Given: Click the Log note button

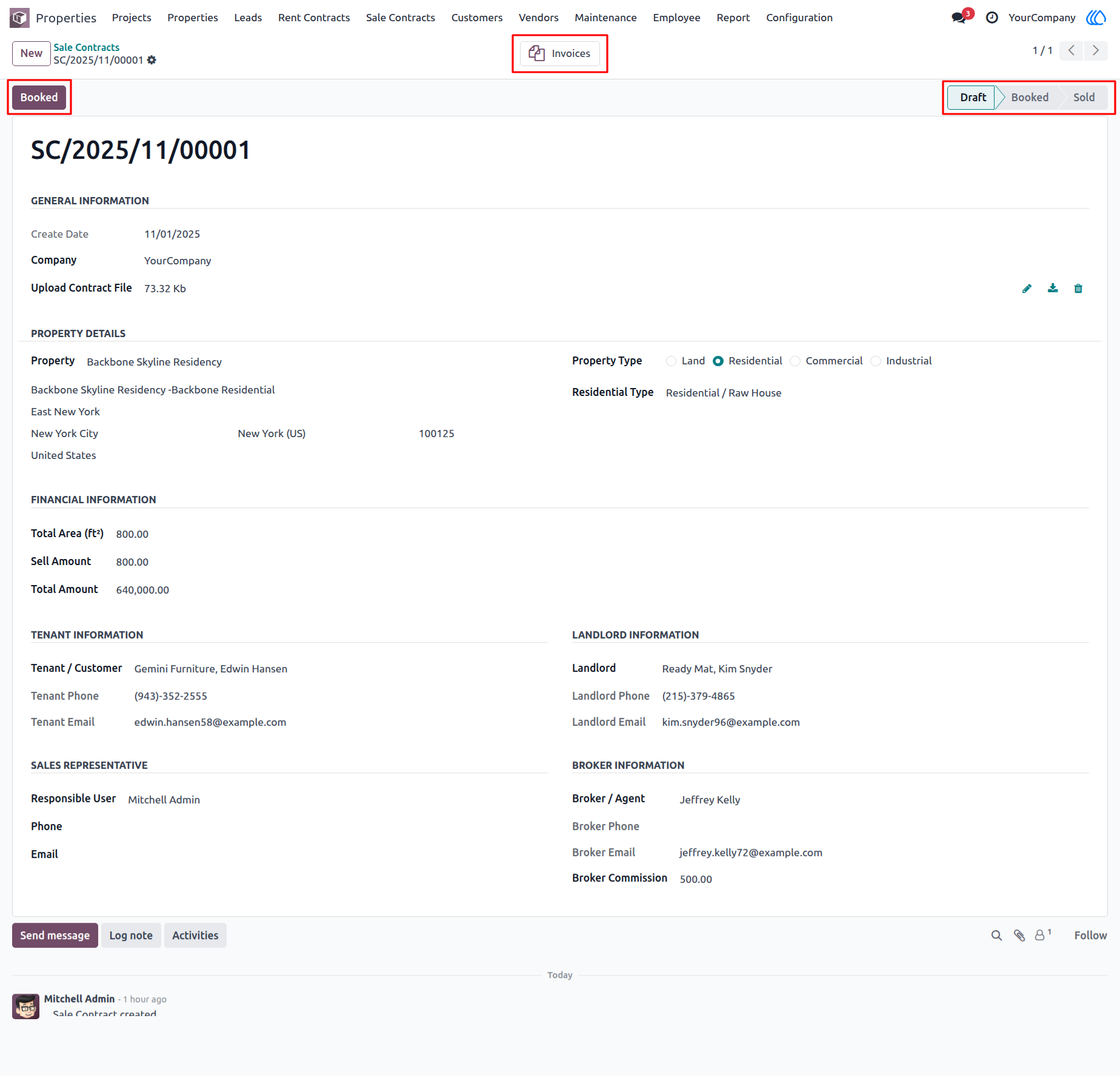Looking at the screenshot, I should pos(131,936).
